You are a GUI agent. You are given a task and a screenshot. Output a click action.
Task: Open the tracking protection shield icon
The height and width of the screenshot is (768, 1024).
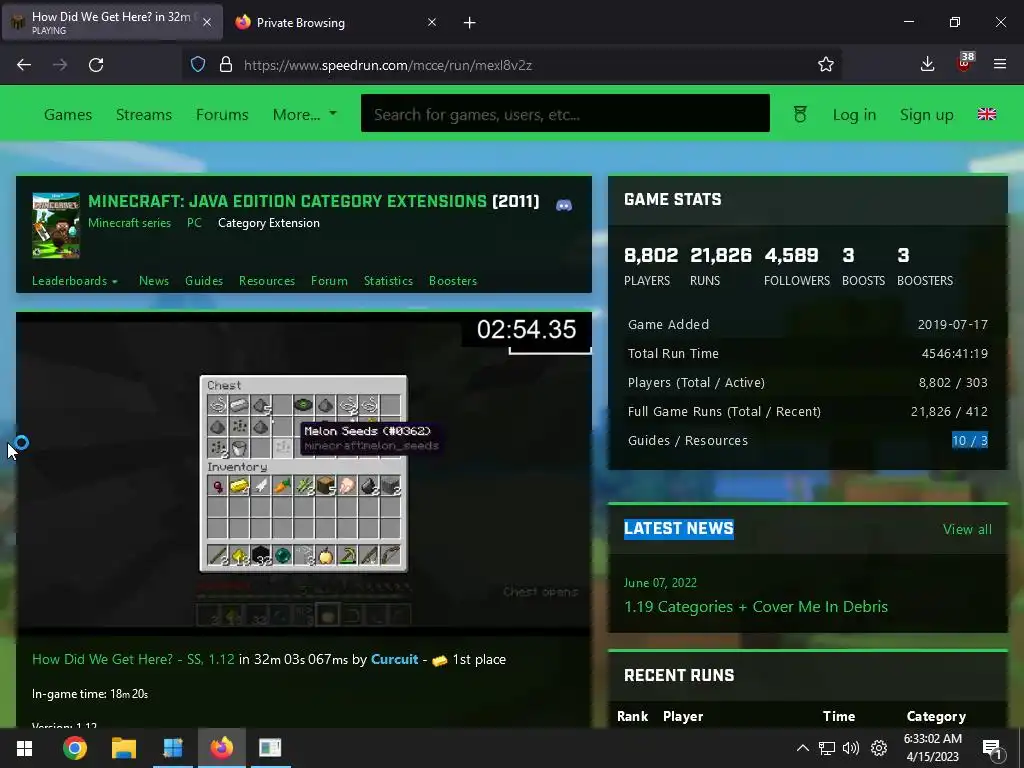(x=198, y=65)
